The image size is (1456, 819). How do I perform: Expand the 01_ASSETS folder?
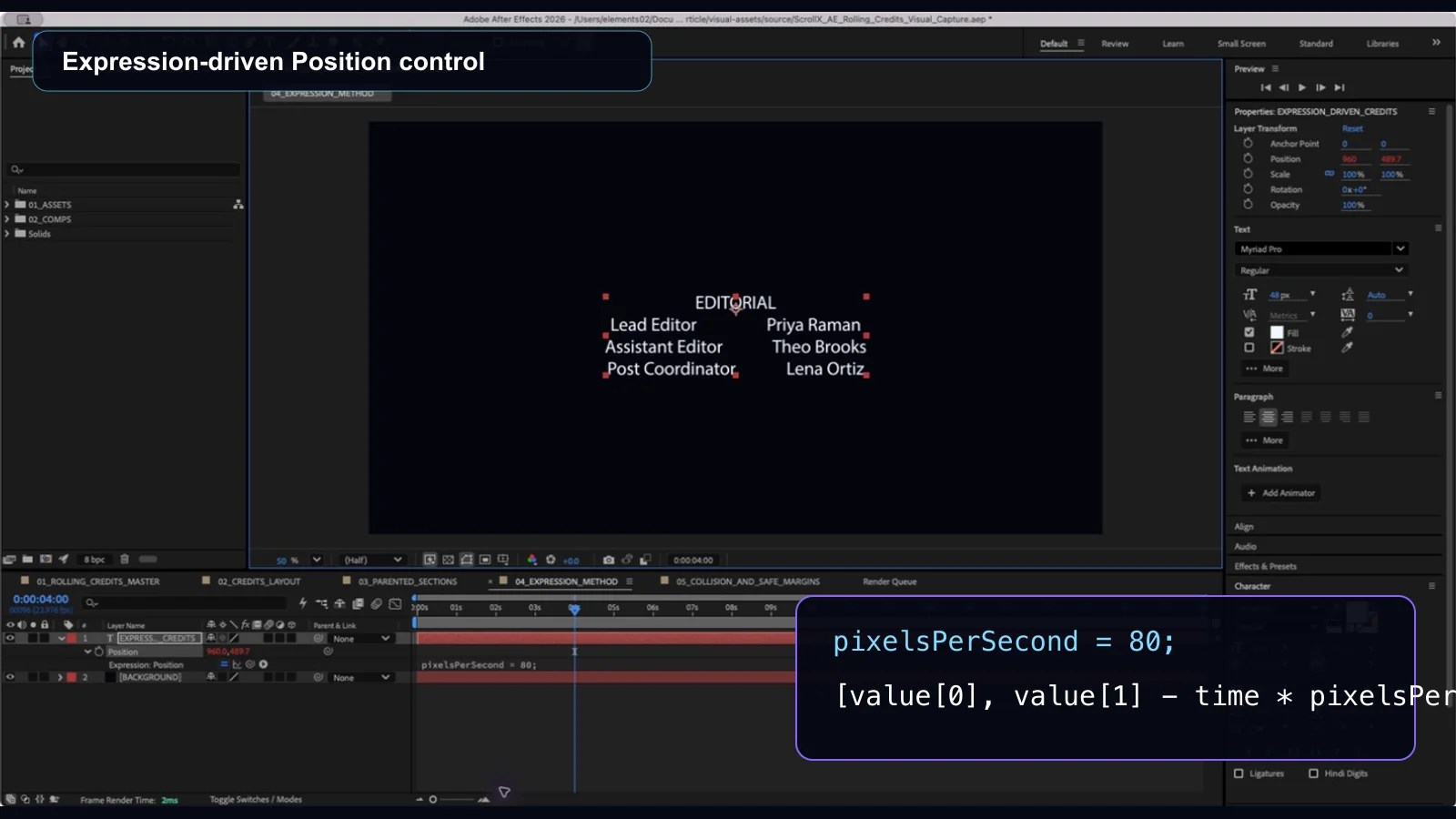[x=7, y=205]
